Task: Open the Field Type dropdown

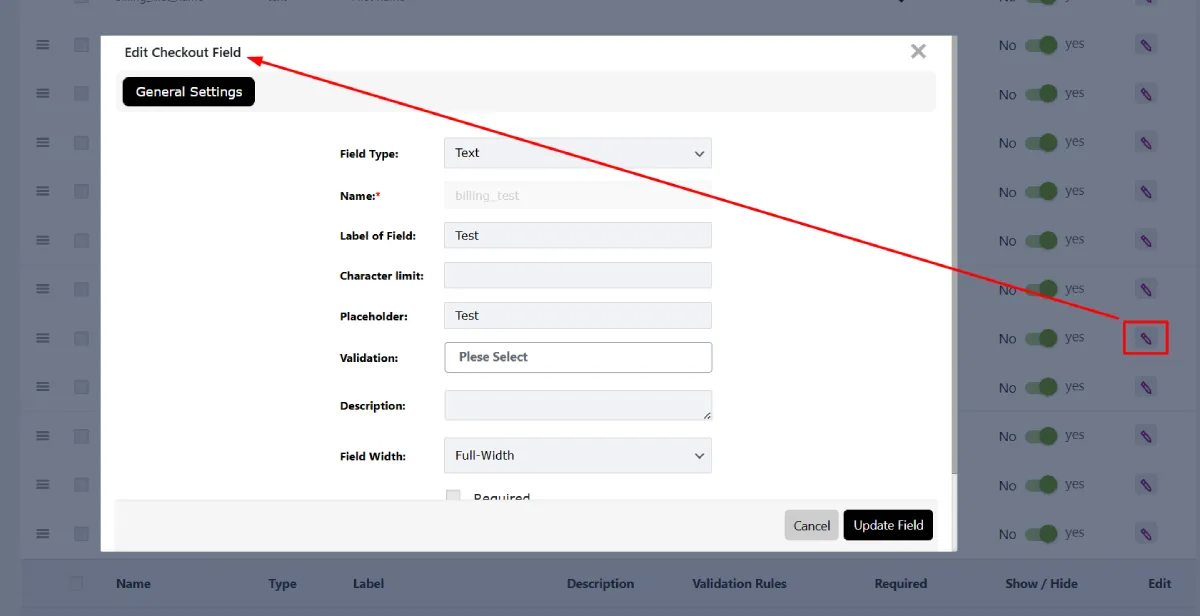Action: (577, 153)
